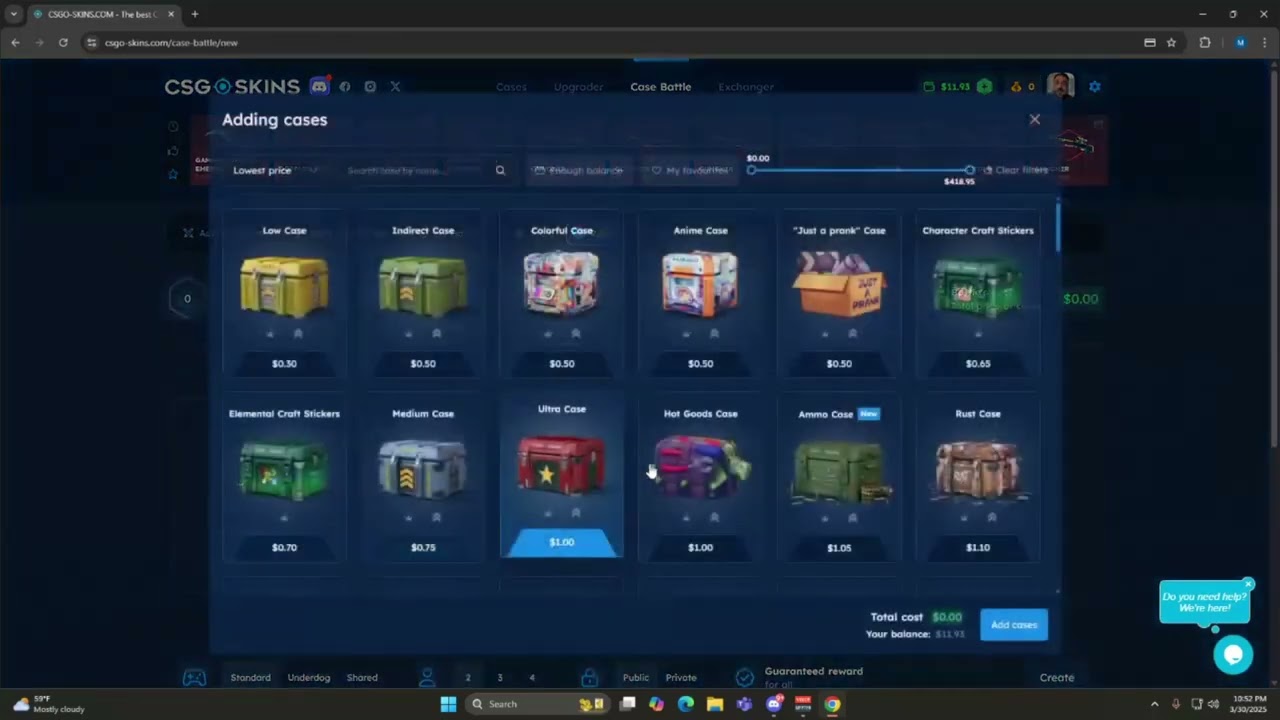
Task: Favorite the Low Case with star
Action: 270,334
